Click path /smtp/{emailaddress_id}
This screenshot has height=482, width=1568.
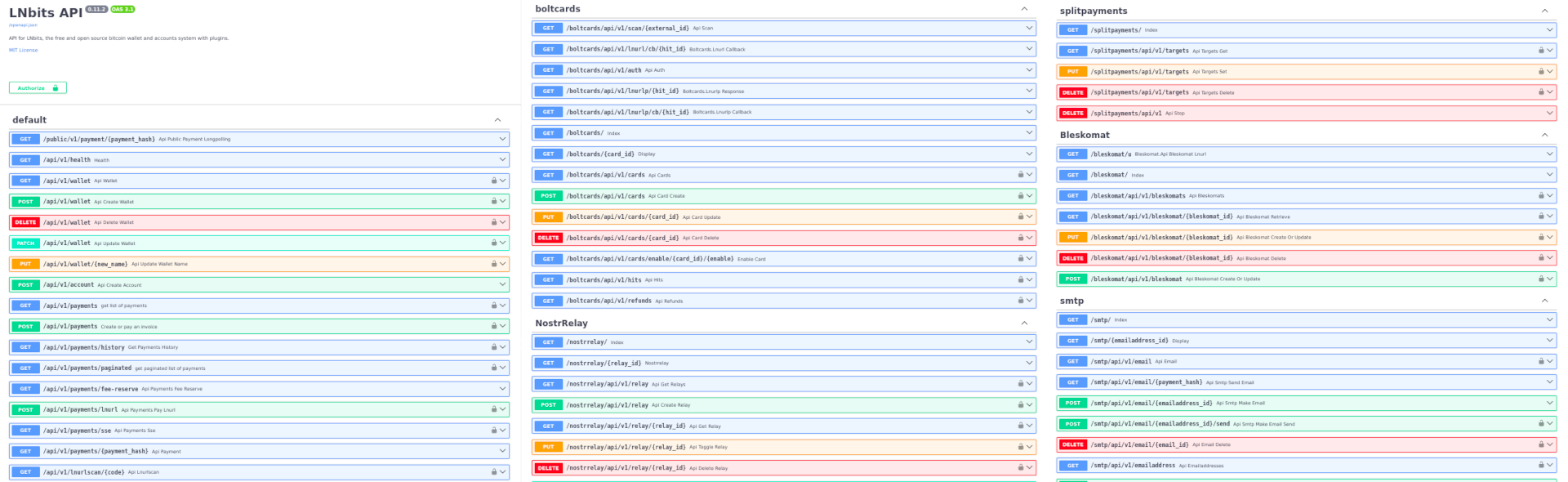tap(1129, 341)
